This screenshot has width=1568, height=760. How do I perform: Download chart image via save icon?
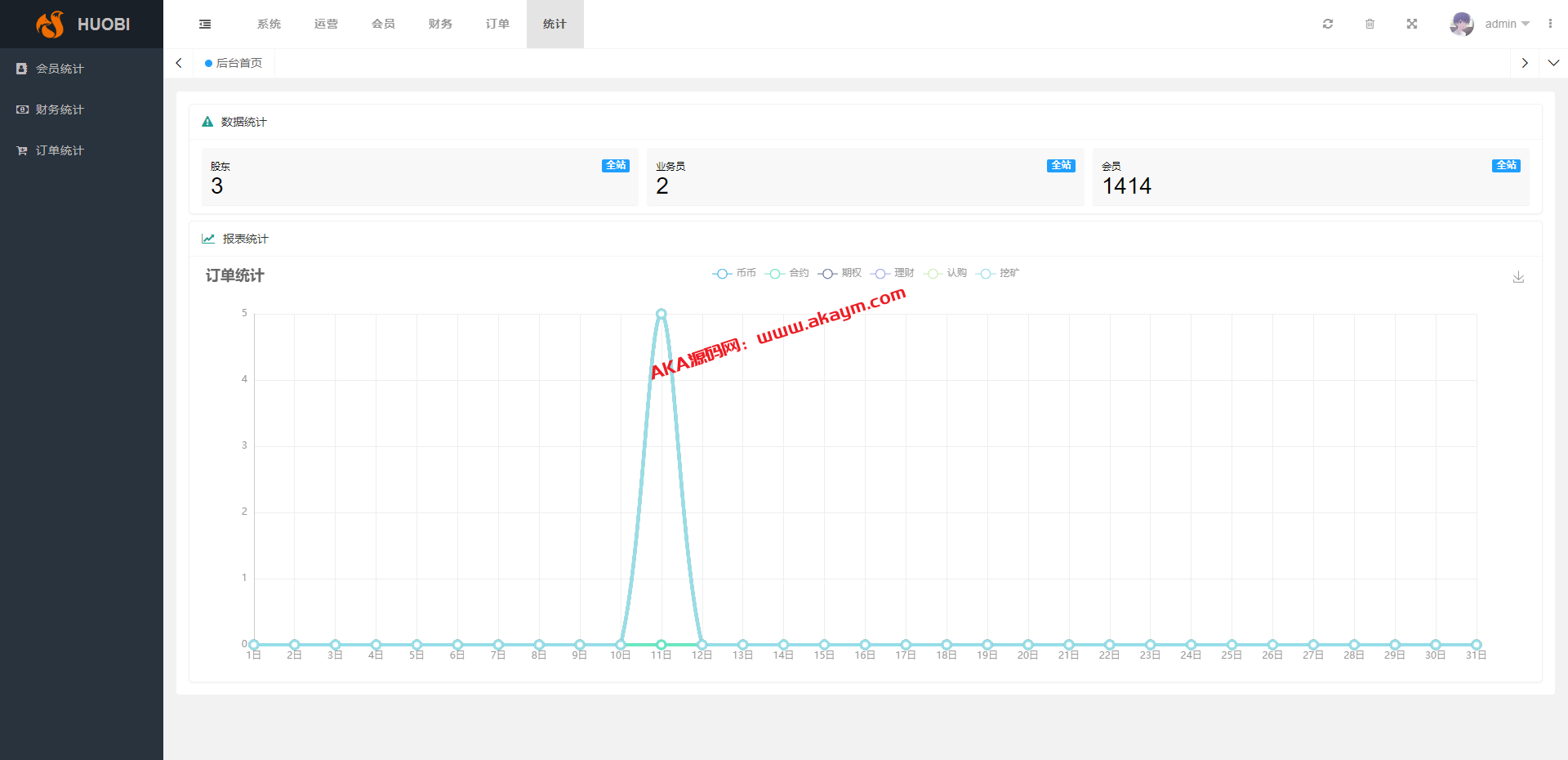[x=1518, y=278]
